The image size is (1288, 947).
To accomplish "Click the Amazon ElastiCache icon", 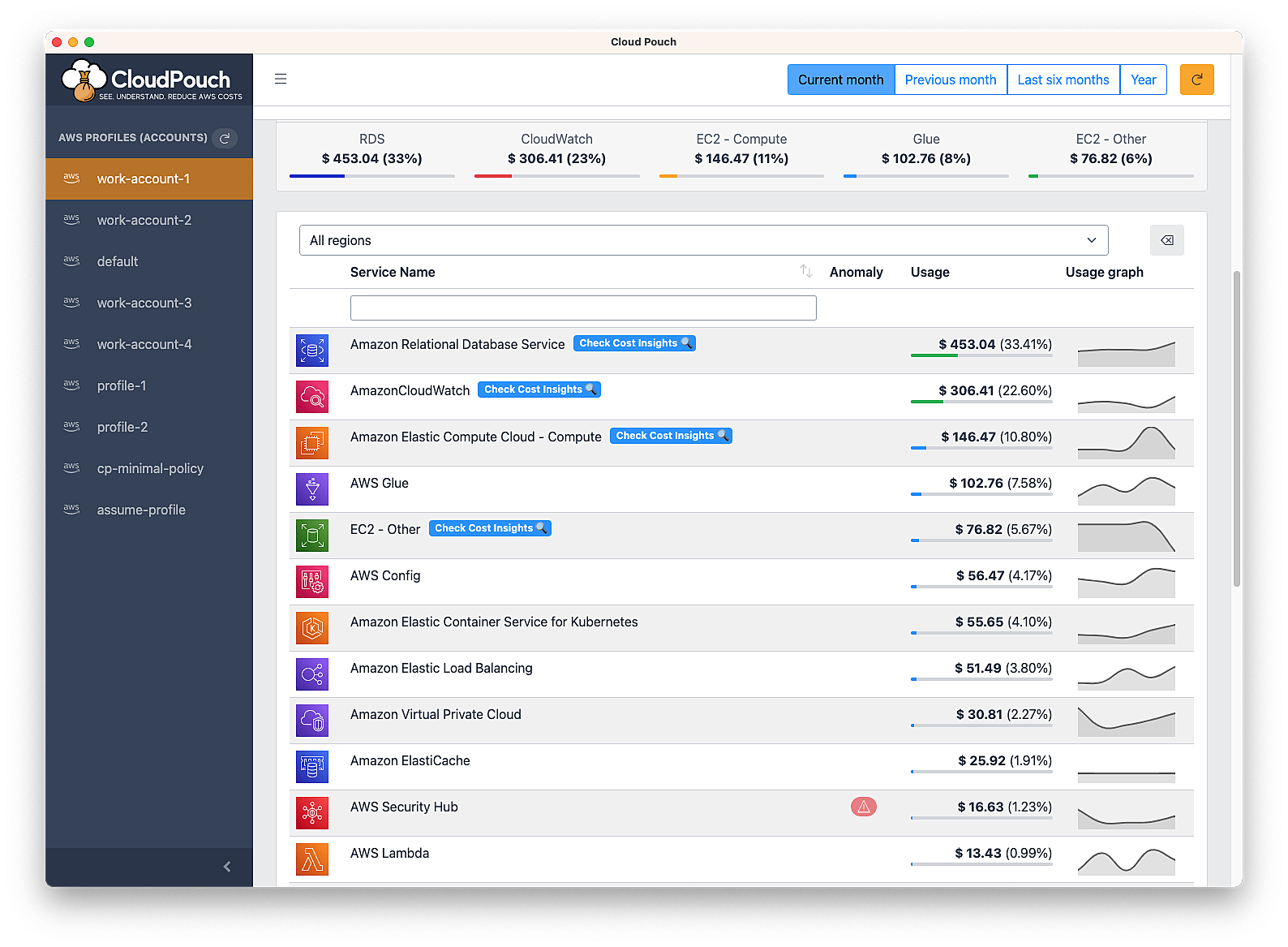I will pyautogui.click(x=312, y=767).
